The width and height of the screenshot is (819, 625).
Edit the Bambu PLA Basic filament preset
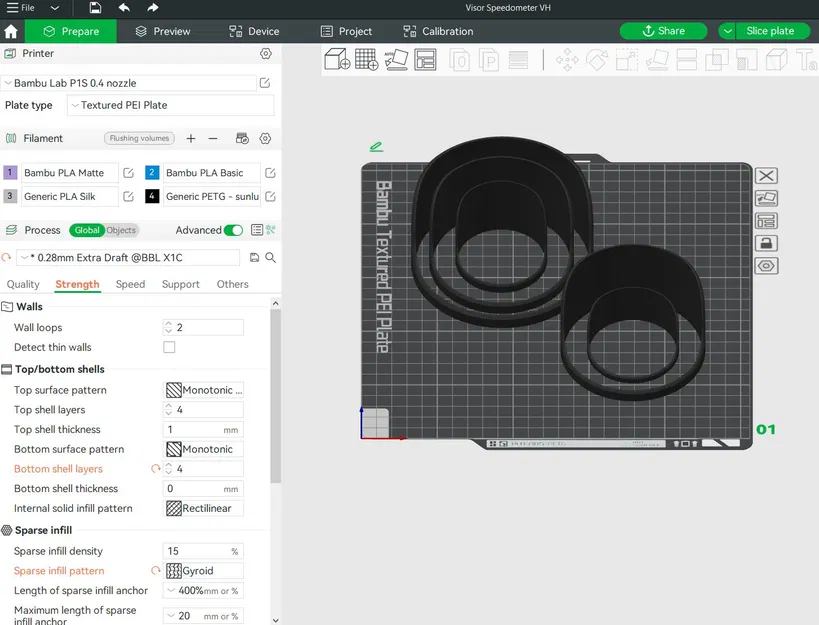click(x=270, y=173)
